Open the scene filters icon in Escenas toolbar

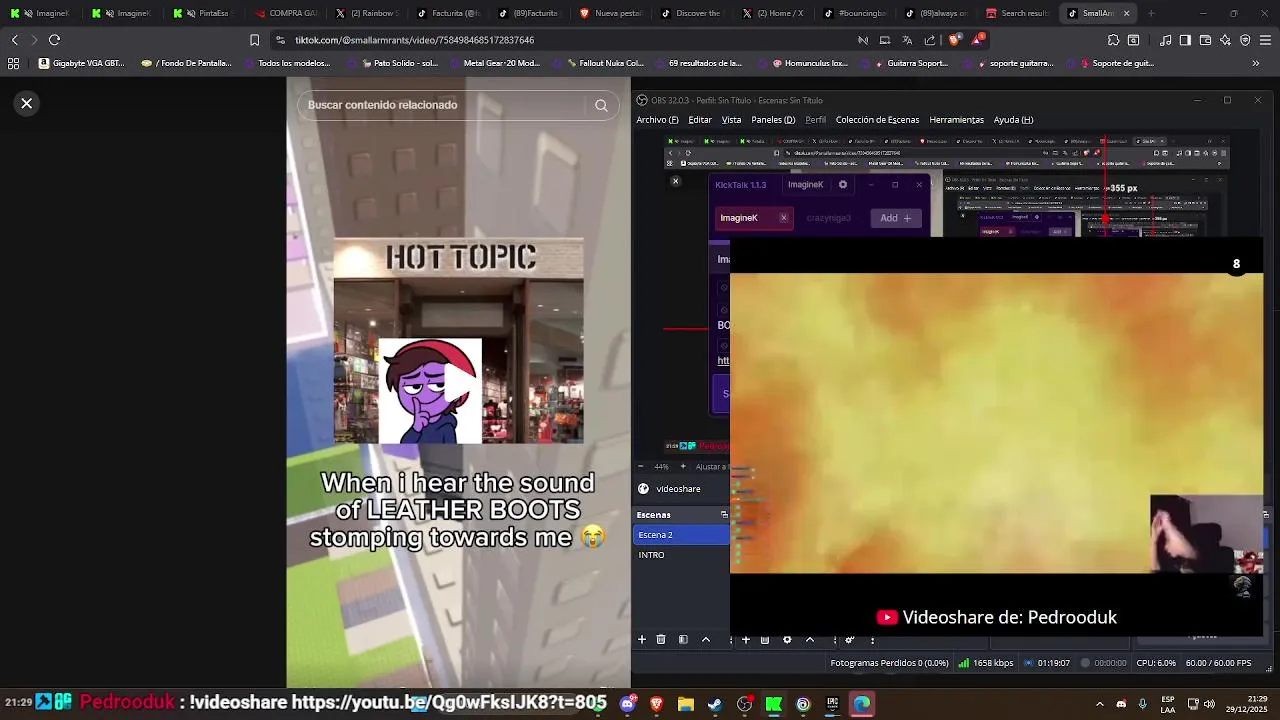683,640
